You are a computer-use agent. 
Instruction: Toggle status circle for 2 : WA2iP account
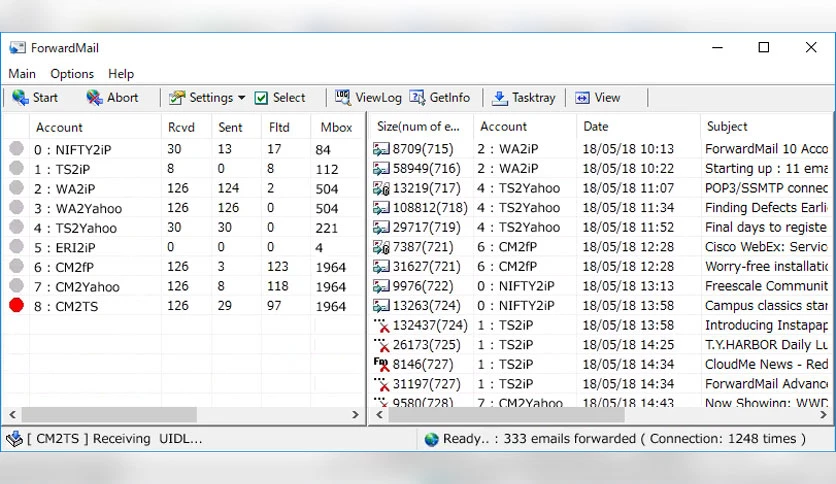[17, 188]
